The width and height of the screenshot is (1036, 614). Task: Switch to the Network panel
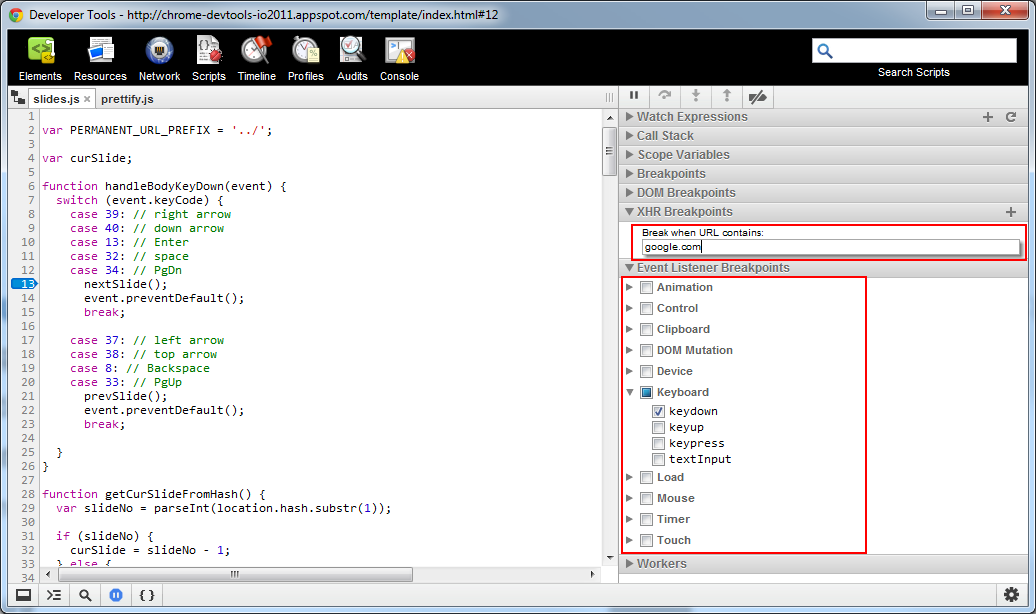(x=159, y=58)
